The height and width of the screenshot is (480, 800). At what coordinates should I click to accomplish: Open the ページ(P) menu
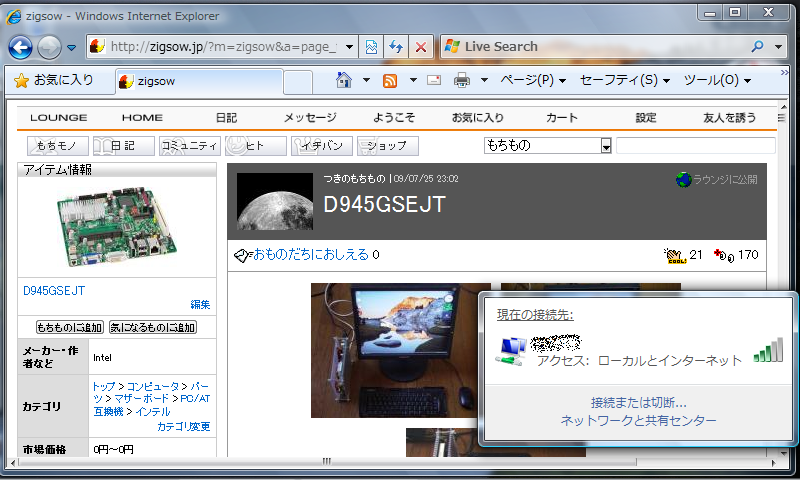(x=533, y=80)
